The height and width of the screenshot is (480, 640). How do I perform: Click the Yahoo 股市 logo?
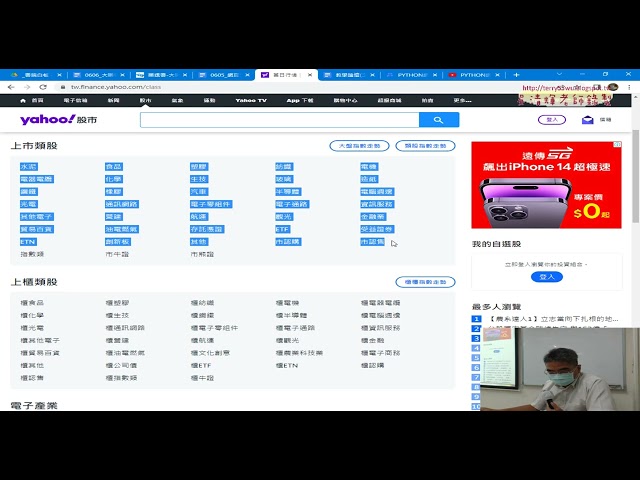tap(58, 120)
